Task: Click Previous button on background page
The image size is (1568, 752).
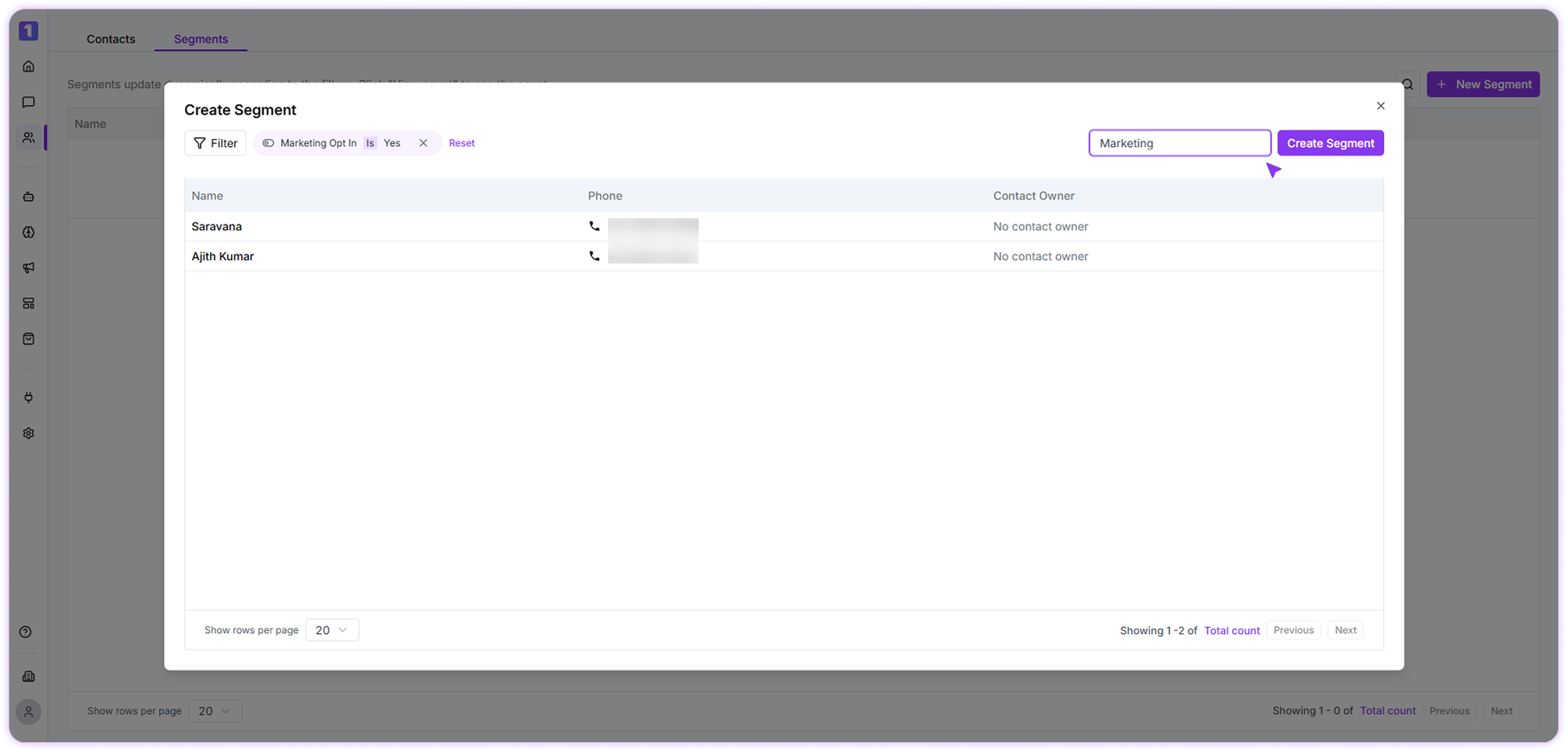Action: (1449, 711)
